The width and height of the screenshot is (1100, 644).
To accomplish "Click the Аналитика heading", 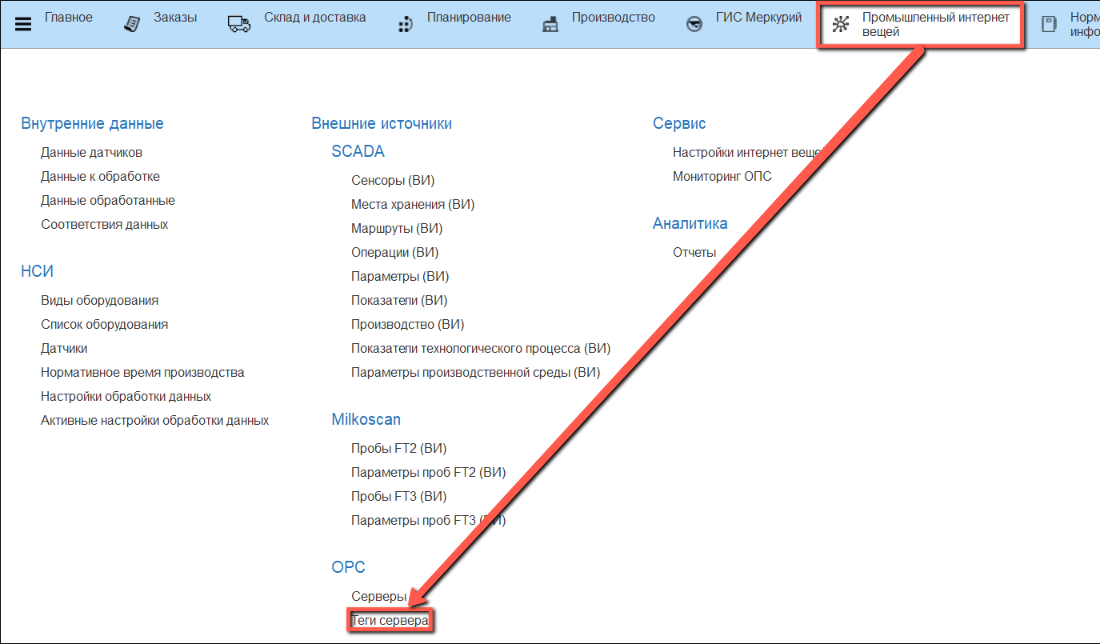I will [x=690, y=224].
